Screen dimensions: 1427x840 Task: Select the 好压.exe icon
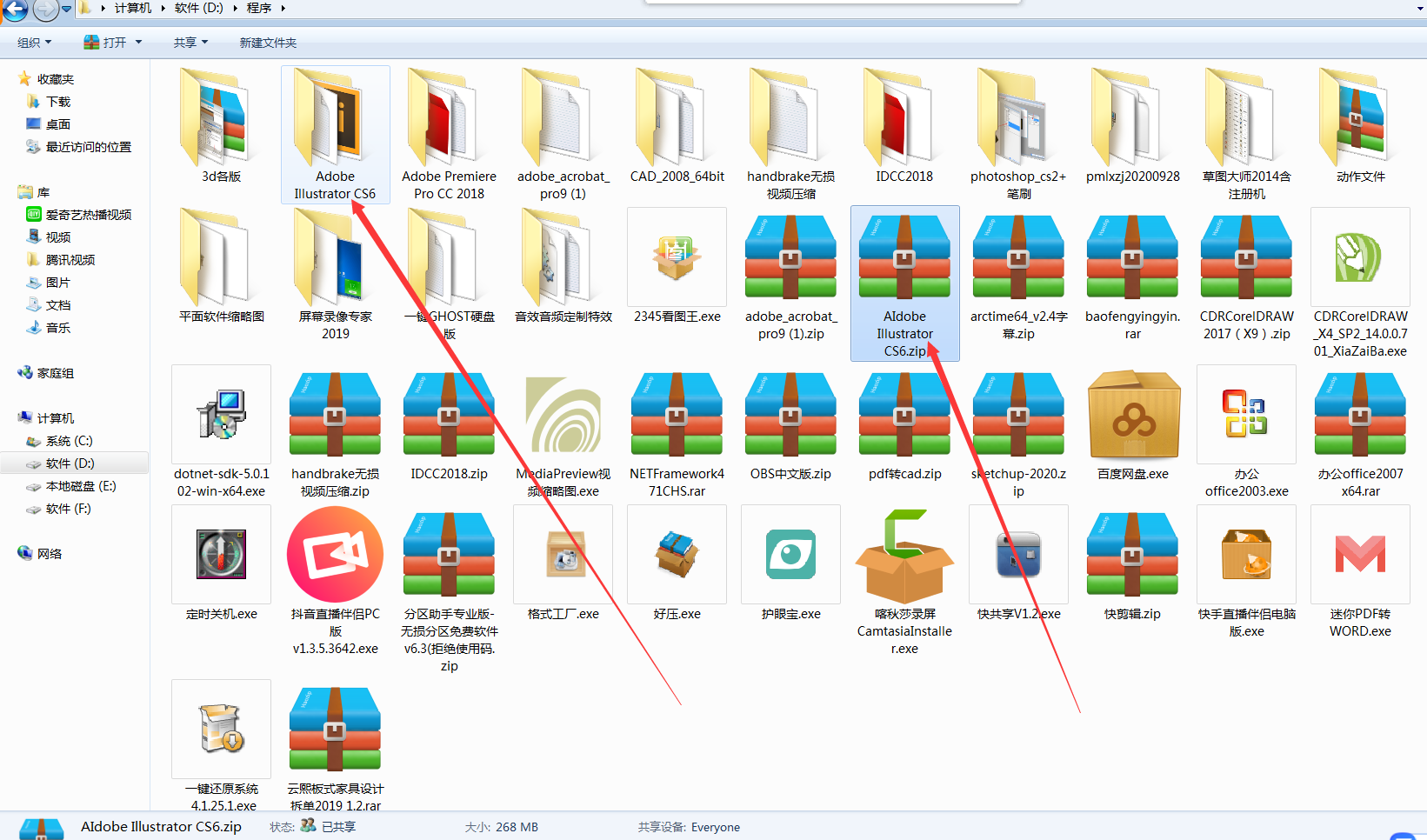(677, 555)
